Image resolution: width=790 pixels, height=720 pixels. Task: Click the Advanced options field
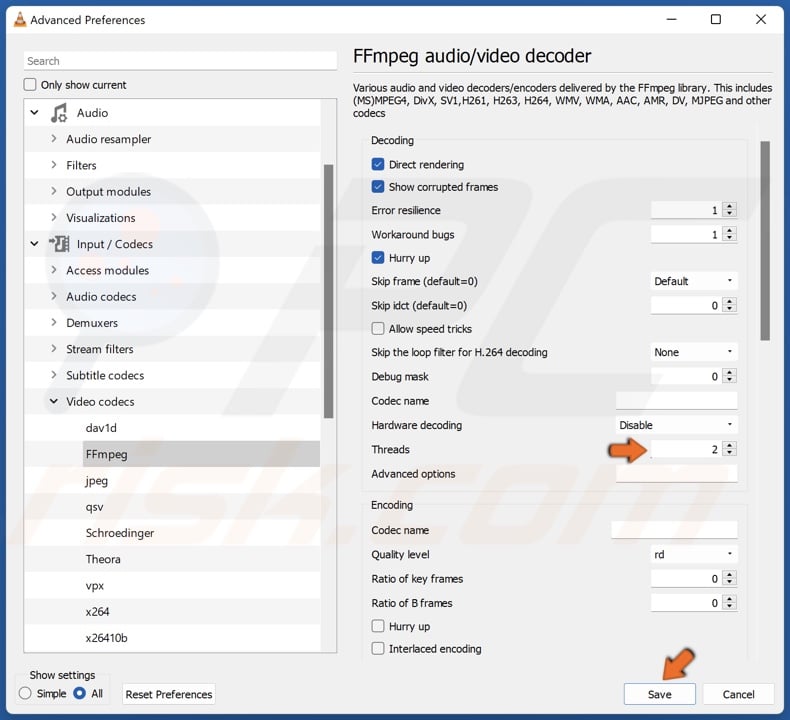click(x=677, y=474)
